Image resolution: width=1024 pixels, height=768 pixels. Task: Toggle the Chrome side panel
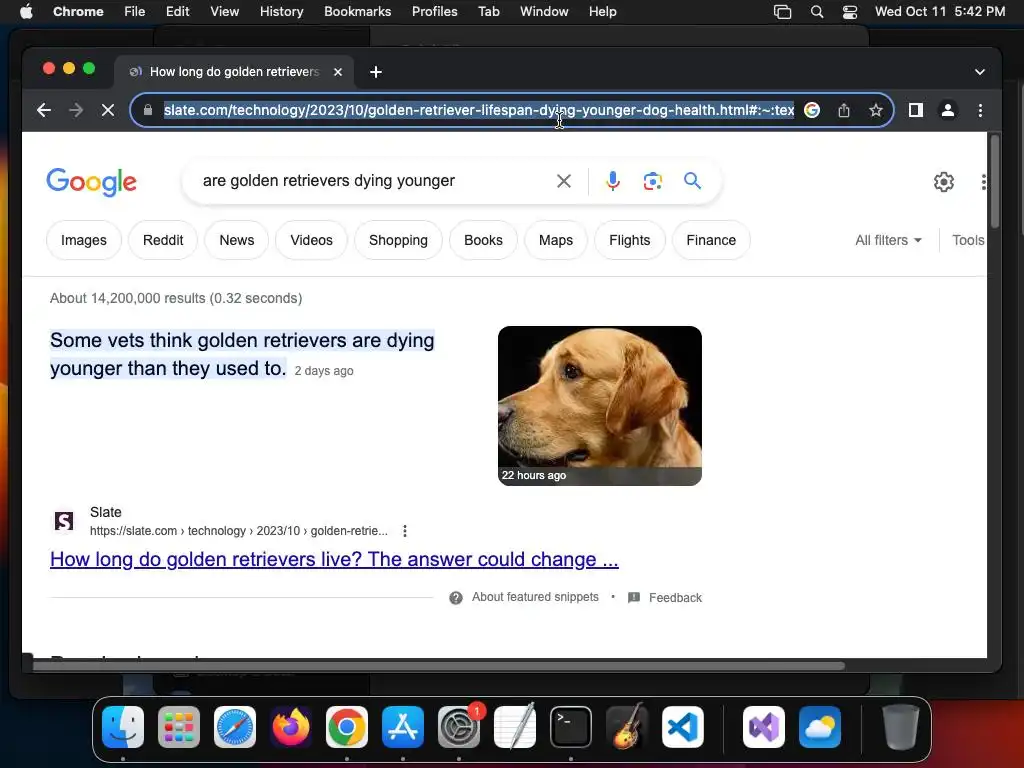916,110
